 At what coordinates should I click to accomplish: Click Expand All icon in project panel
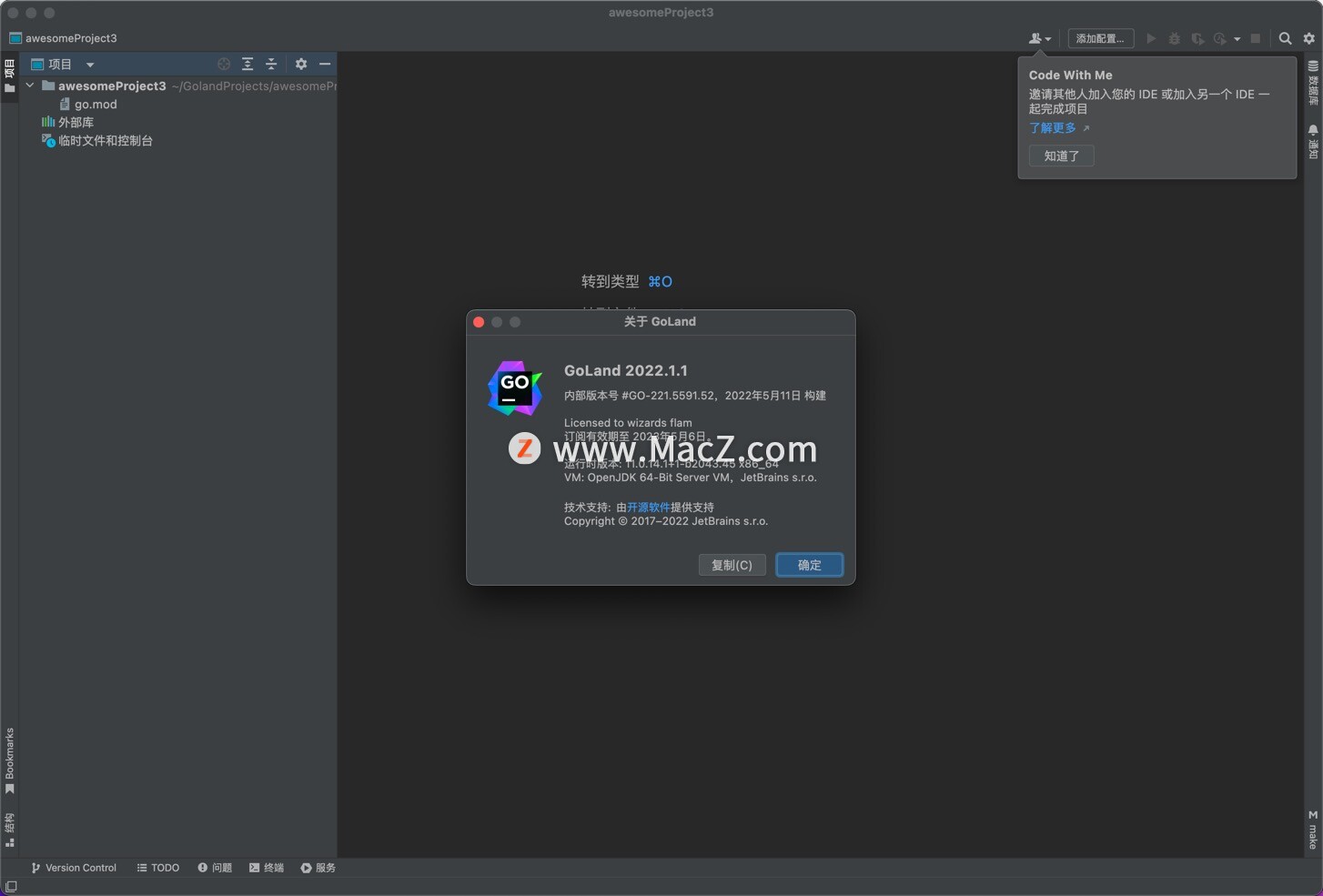[x=247, y=64]
